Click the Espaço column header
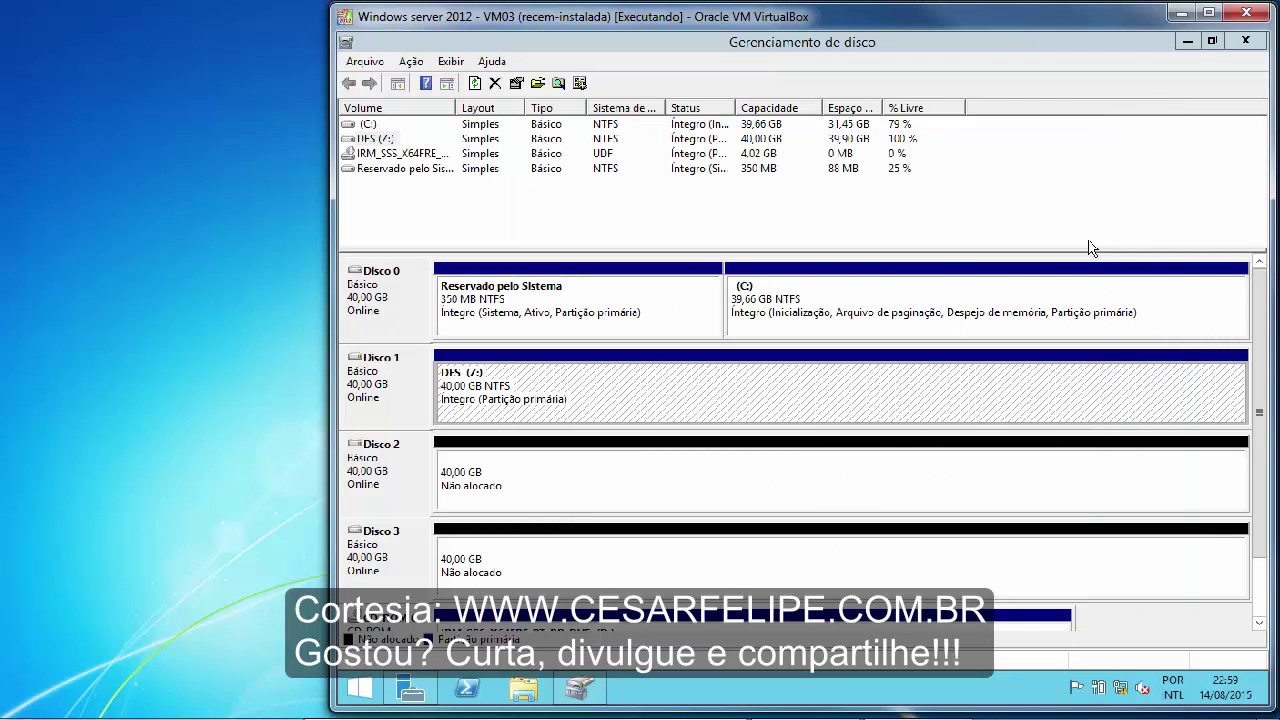 pos(852,108)
